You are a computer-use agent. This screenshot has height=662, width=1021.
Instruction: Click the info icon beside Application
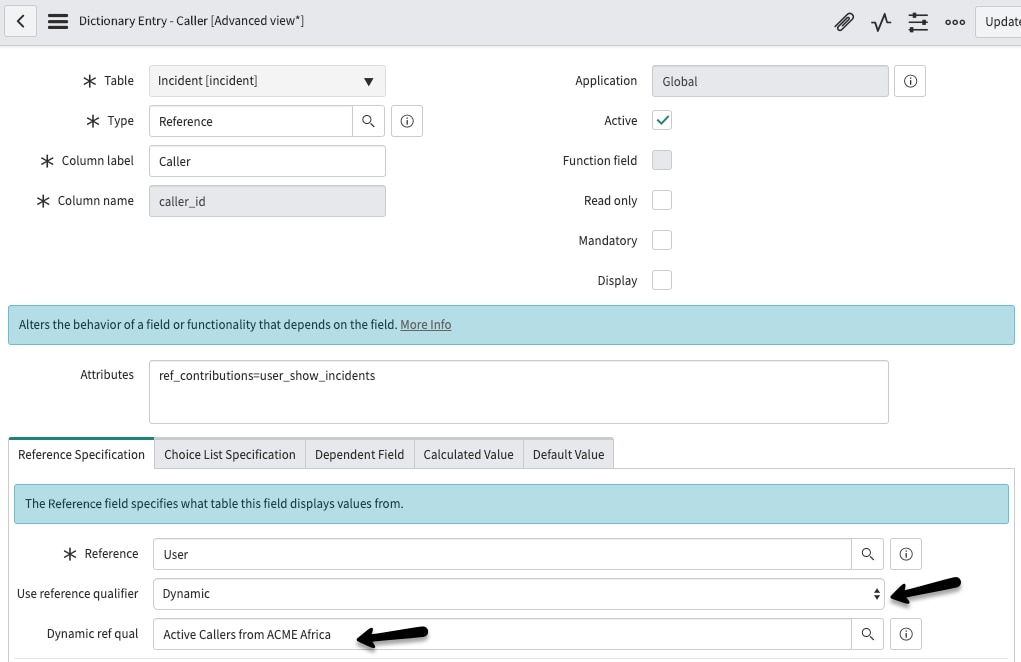click(909, 81)
